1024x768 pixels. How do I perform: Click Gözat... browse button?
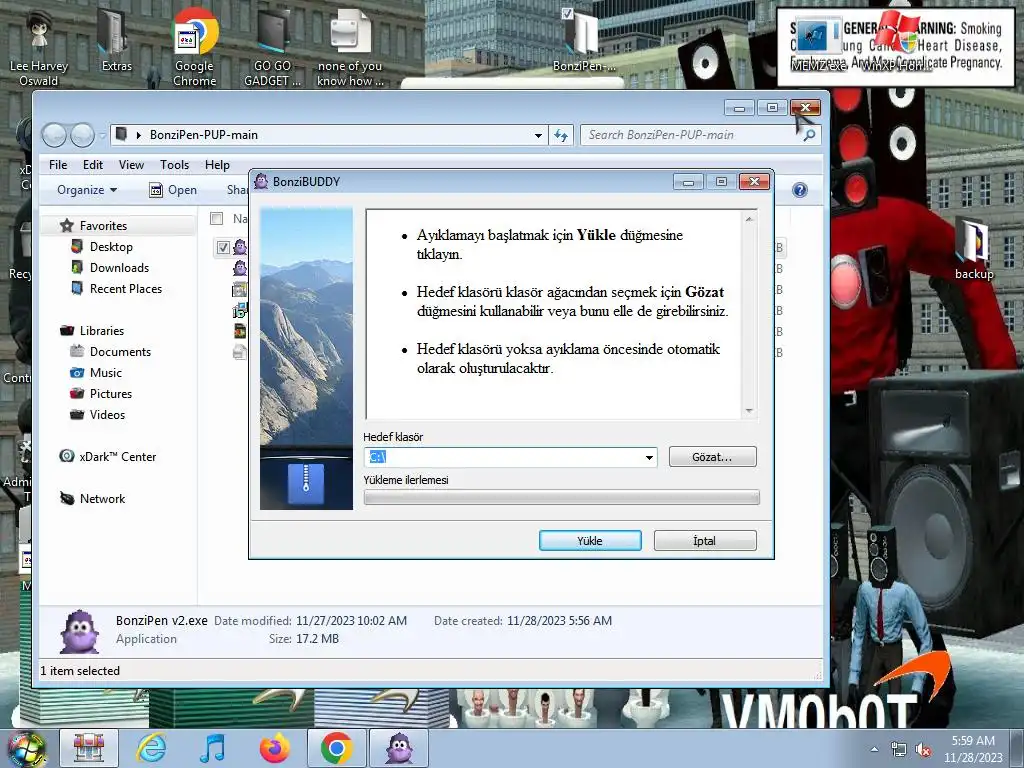tap(712, 457)
